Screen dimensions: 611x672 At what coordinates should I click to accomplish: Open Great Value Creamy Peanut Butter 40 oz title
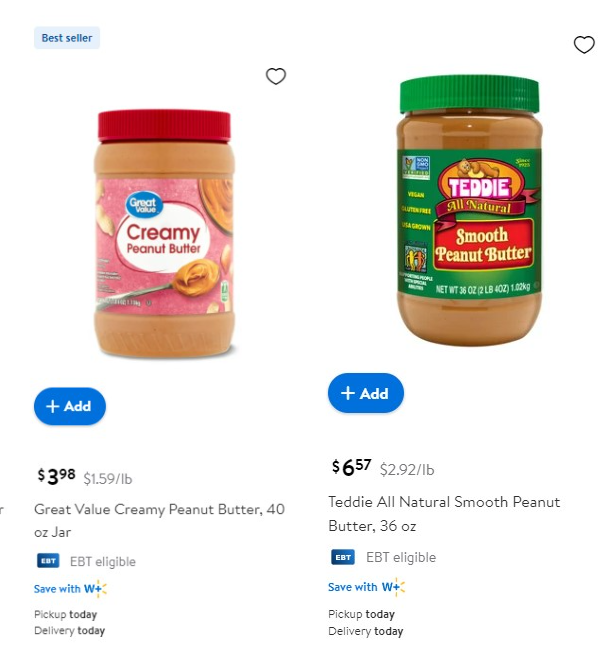coord(159,521)
